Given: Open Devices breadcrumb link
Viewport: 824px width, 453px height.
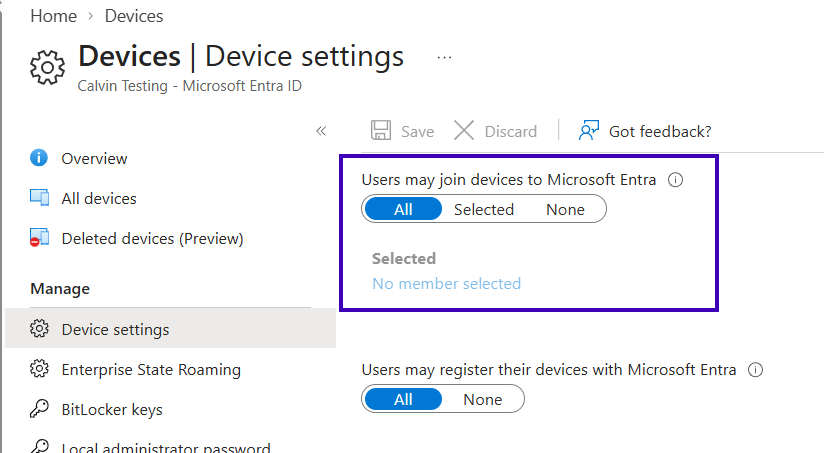Looking at the screenshot, I should 134,16.
